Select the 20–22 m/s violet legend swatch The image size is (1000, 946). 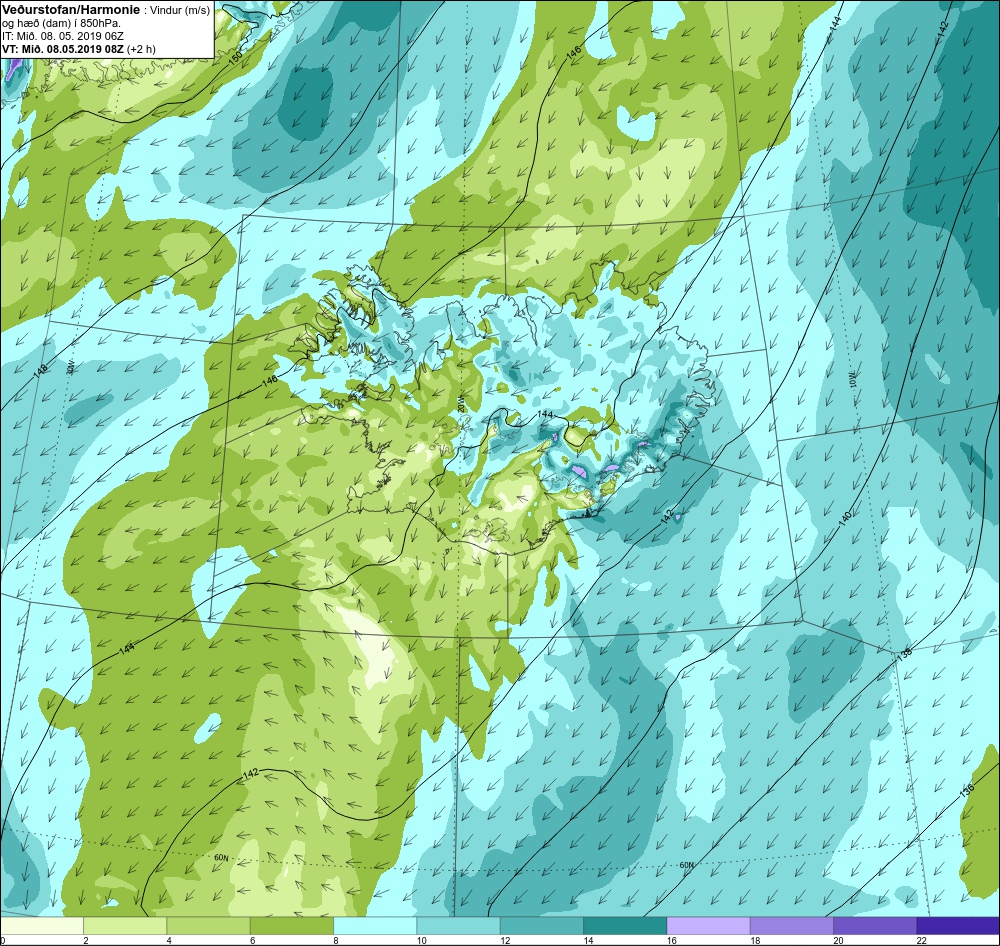click(x=875, y=926)
